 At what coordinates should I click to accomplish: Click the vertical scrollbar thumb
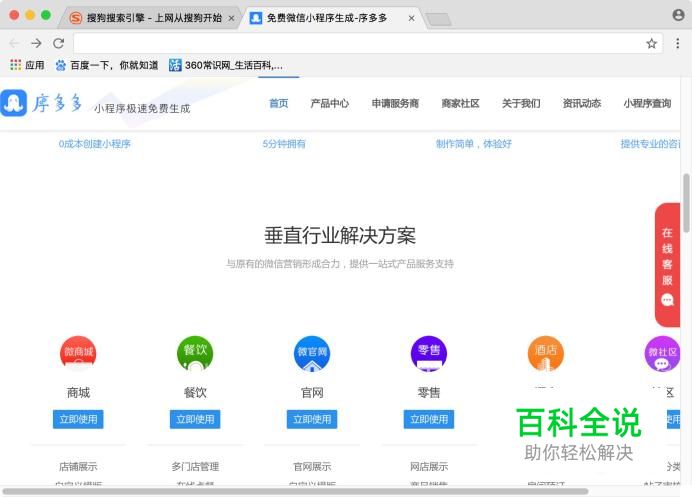tap(686, 203)
